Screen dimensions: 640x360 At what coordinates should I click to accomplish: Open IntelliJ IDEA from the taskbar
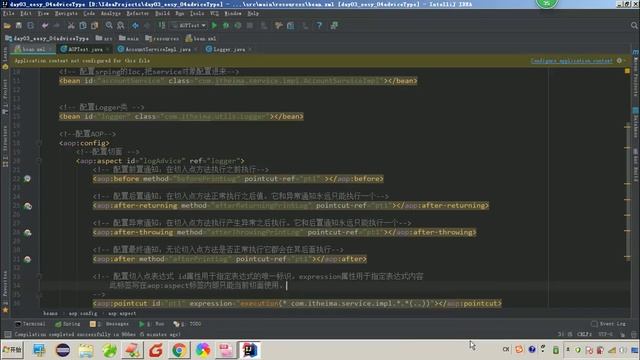point(250,350)
